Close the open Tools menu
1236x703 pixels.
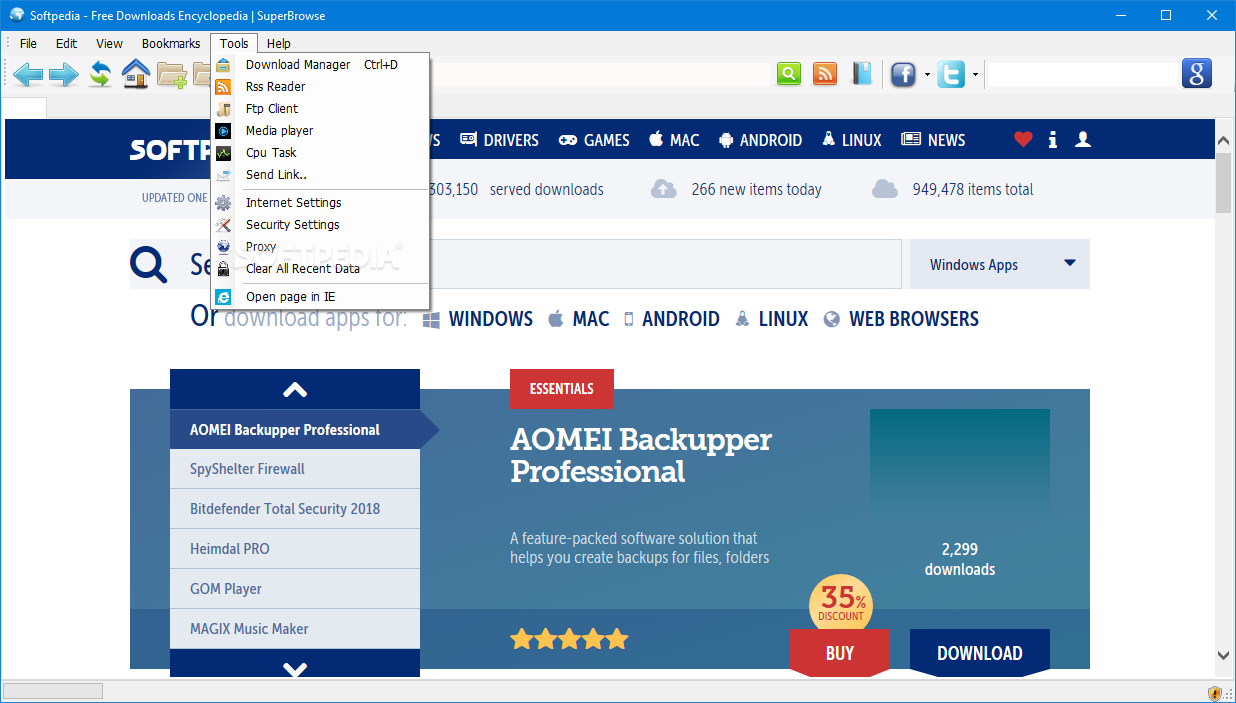(x=234, y=43)
